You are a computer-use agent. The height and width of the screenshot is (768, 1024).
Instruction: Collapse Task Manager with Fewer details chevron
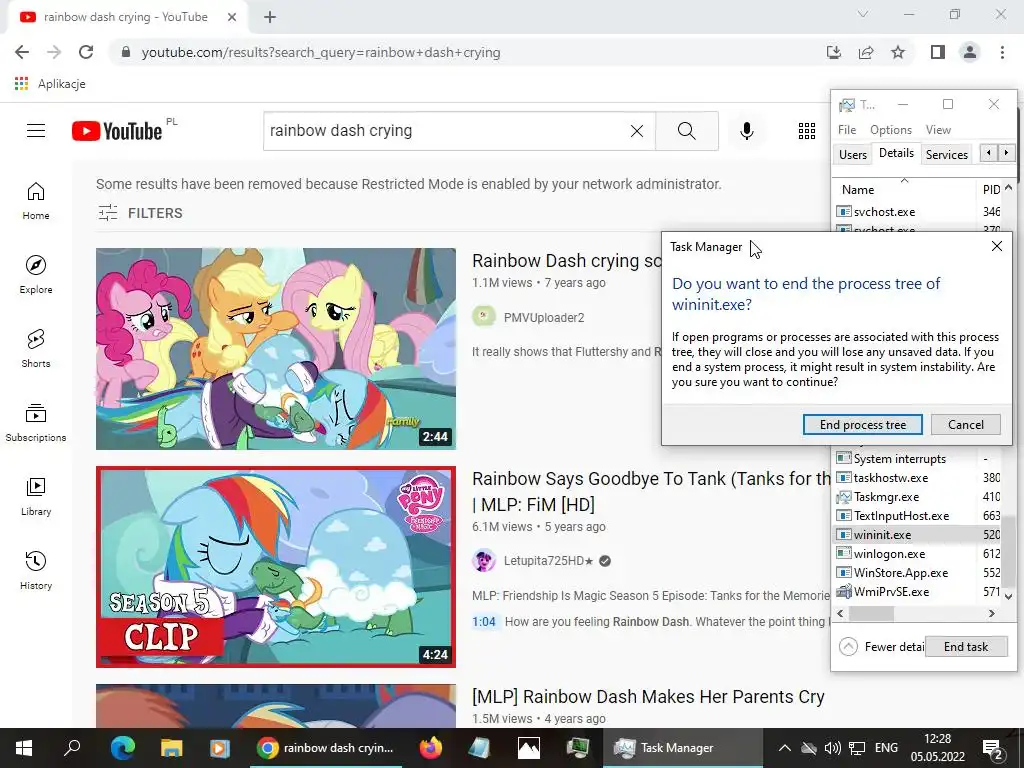click(x=848, y=647)
